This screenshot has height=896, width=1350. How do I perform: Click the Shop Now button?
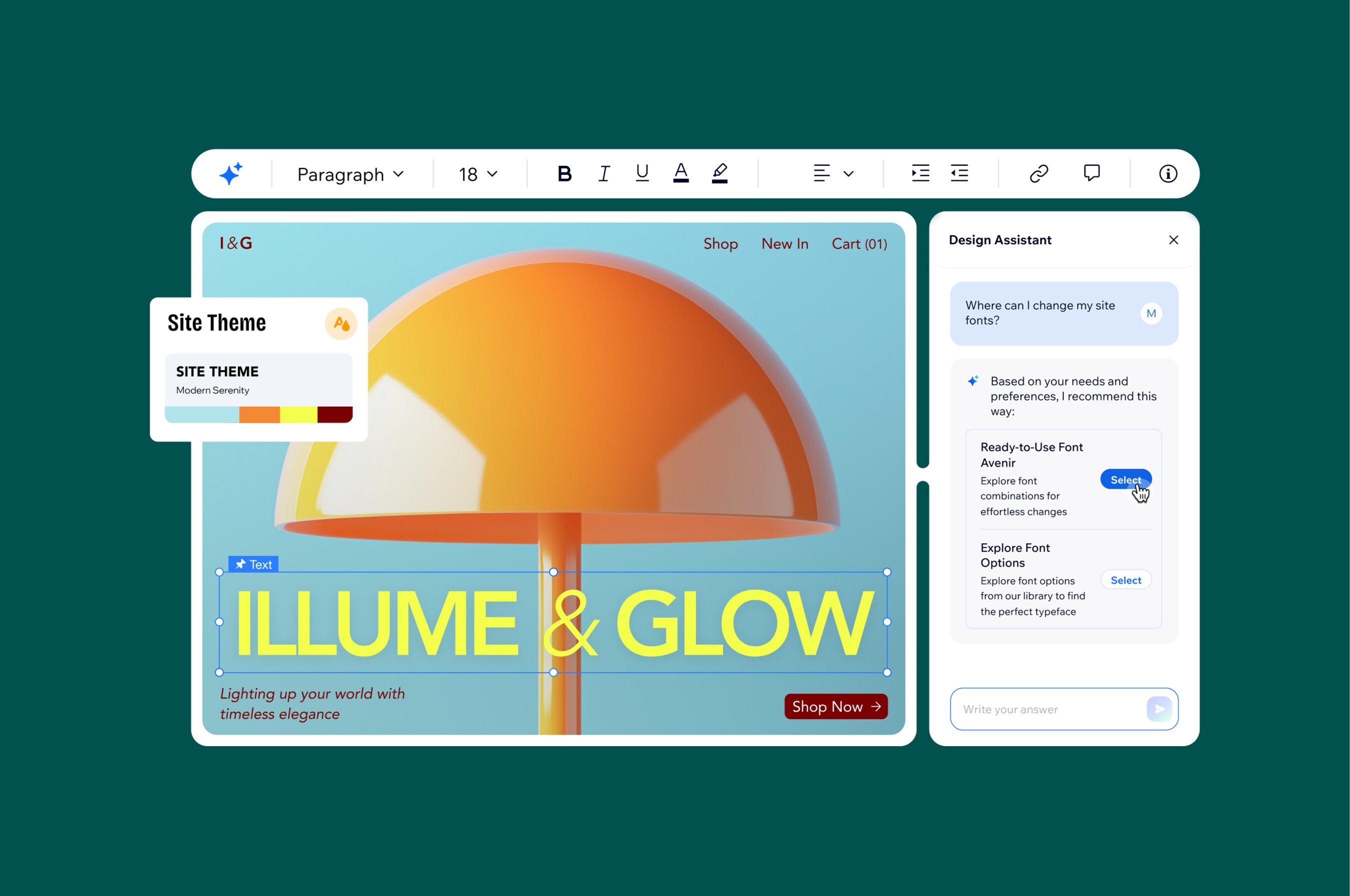836,707
